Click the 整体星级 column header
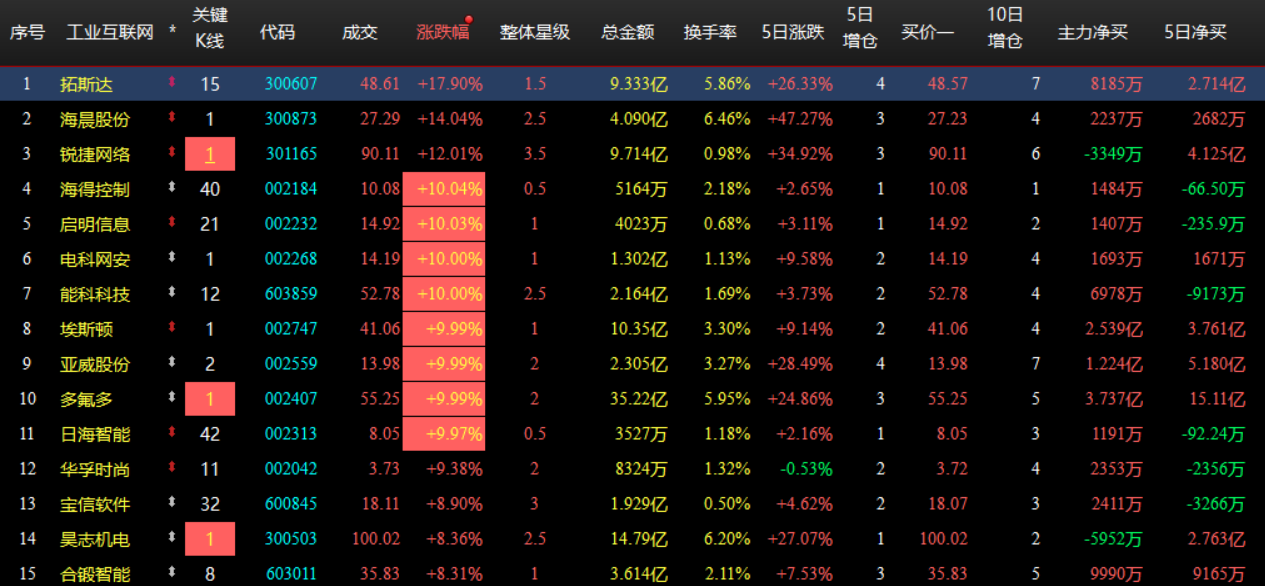 coord(535,32)
